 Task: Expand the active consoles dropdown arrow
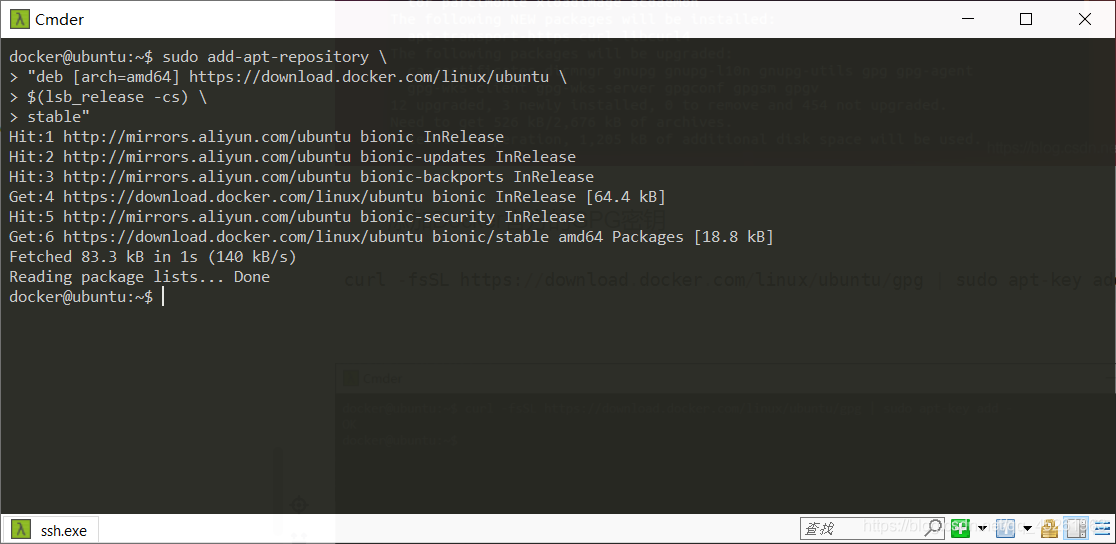point(1028,528)
